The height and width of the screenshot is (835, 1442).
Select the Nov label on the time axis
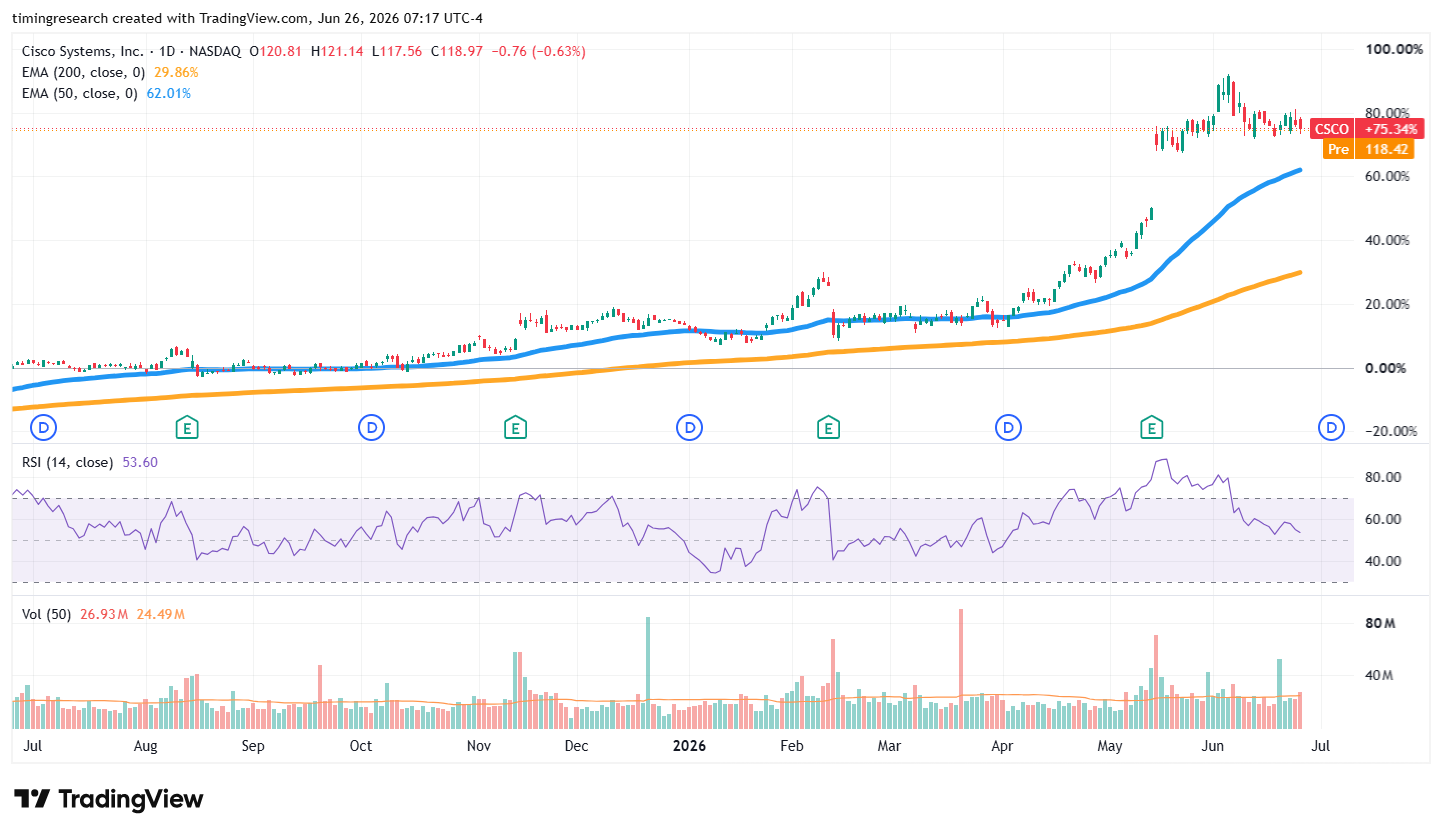(x=479, y=746)
